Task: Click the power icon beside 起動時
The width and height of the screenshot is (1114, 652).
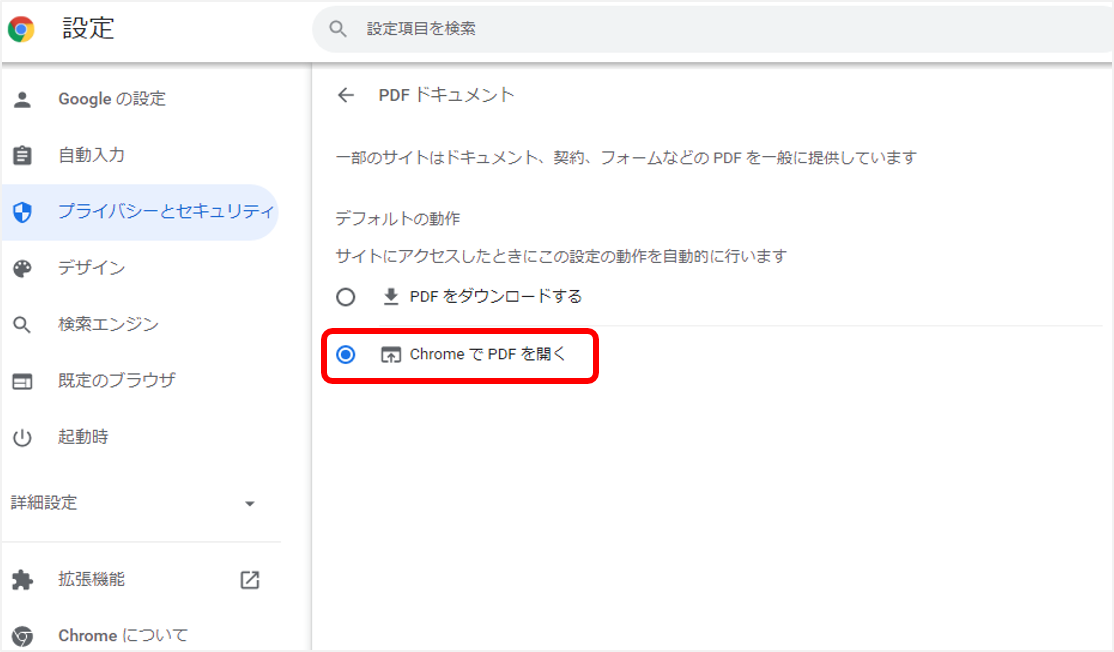Action: [22, 438]
